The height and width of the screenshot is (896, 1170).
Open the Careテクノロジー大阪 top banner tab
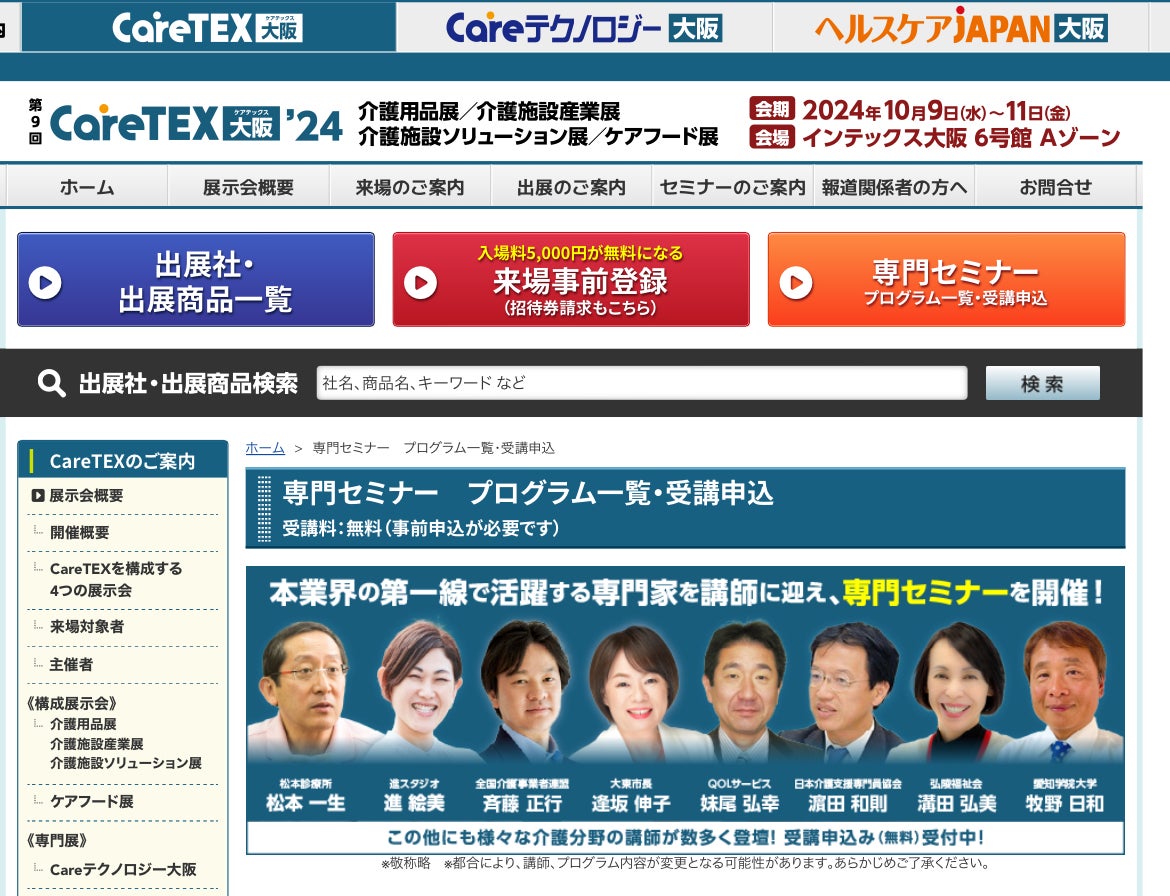point(583,27)
